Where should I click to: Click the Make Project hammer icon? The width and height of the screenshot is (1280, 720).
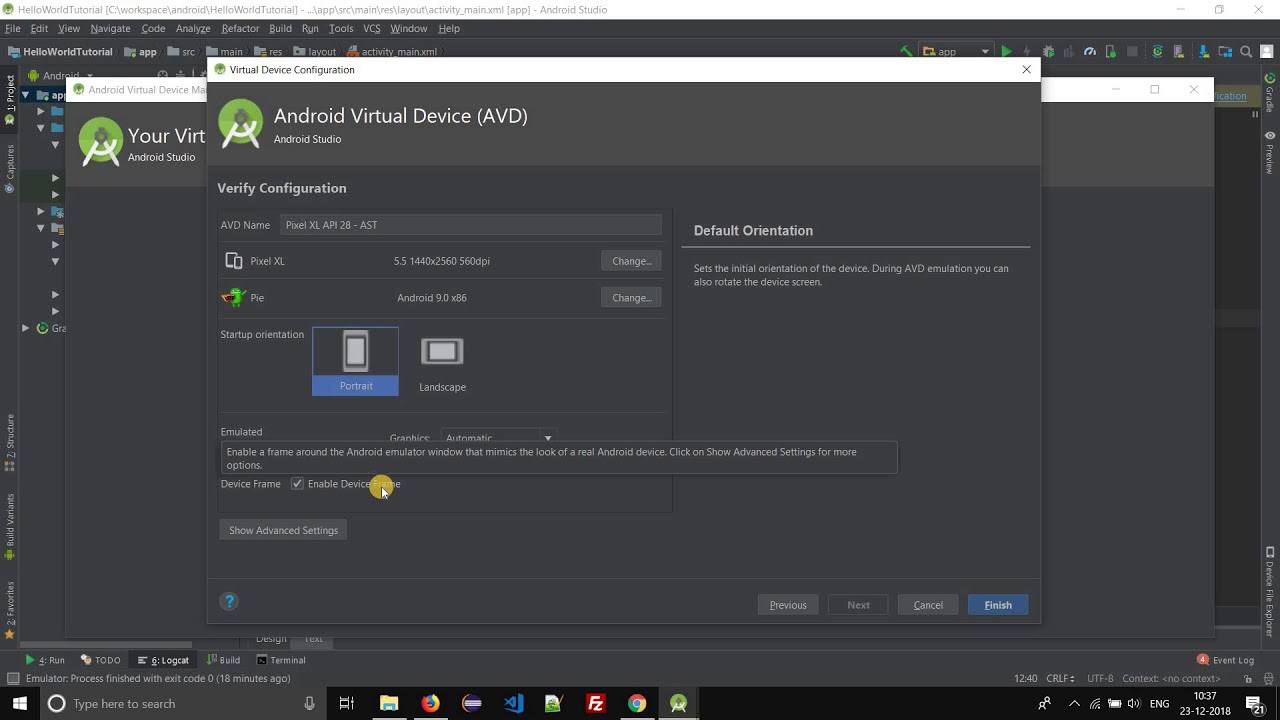[x=906, y=52]
